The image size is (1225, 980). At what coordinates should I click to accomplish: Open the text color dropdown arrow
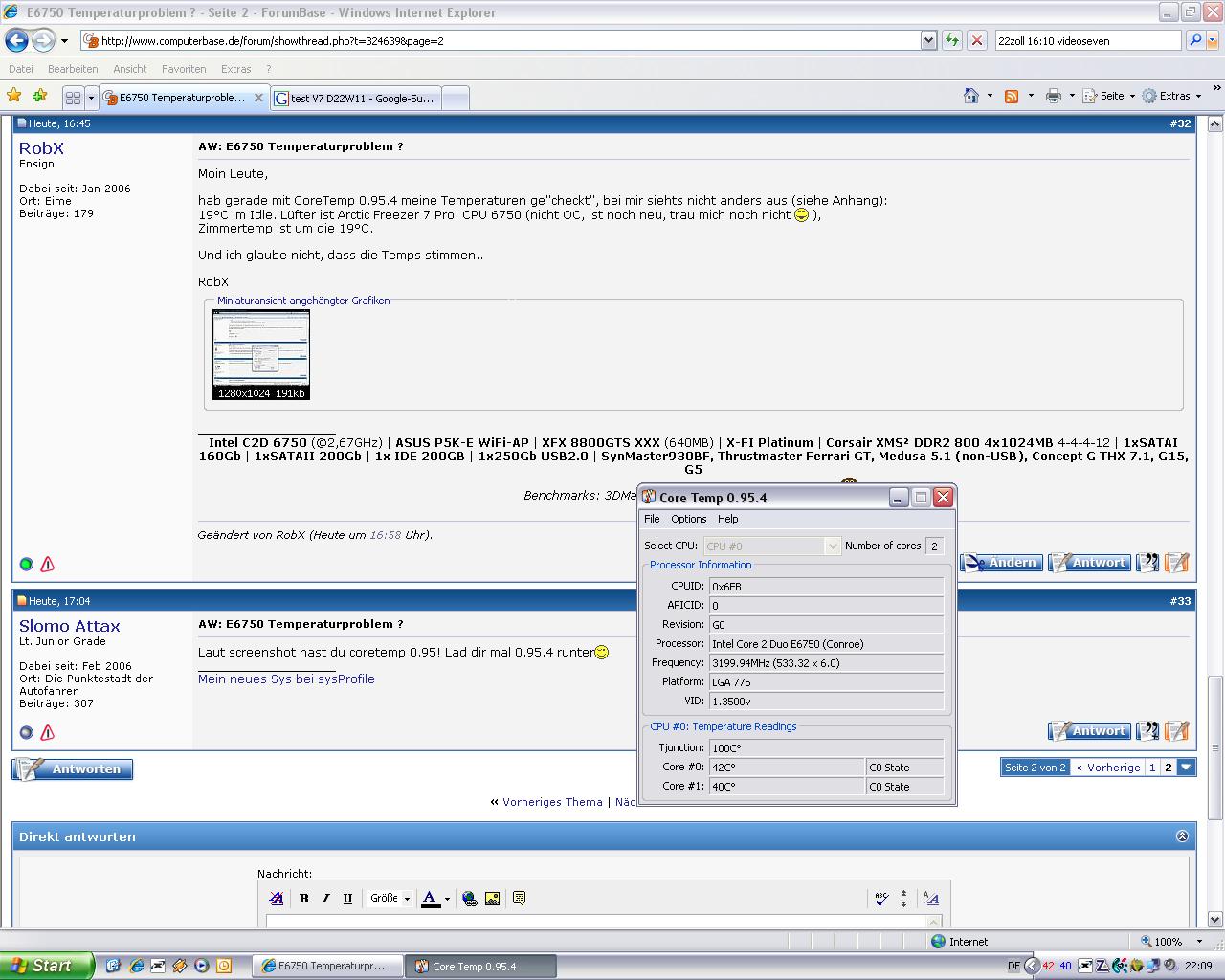[447, 899]
